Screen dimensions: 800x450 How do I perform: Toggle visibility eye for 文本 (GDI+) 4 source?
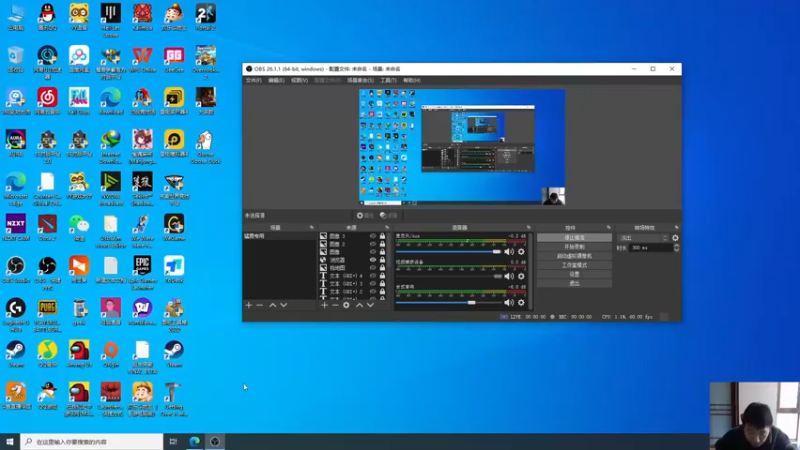pos(373,276)
